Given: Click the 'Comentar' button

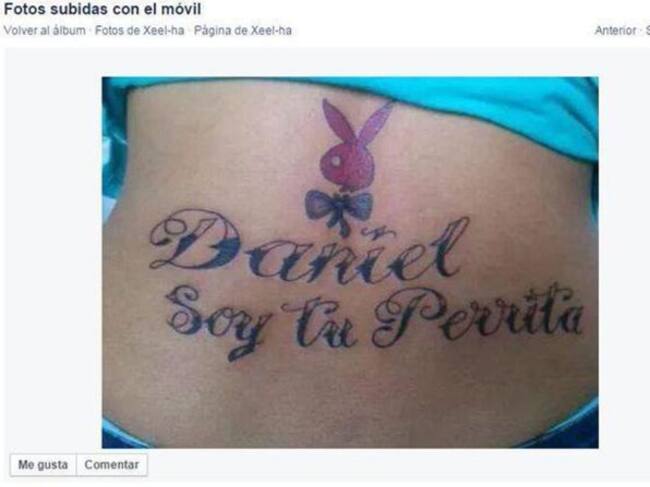Looking at the screenshot, I should [112, 465].
